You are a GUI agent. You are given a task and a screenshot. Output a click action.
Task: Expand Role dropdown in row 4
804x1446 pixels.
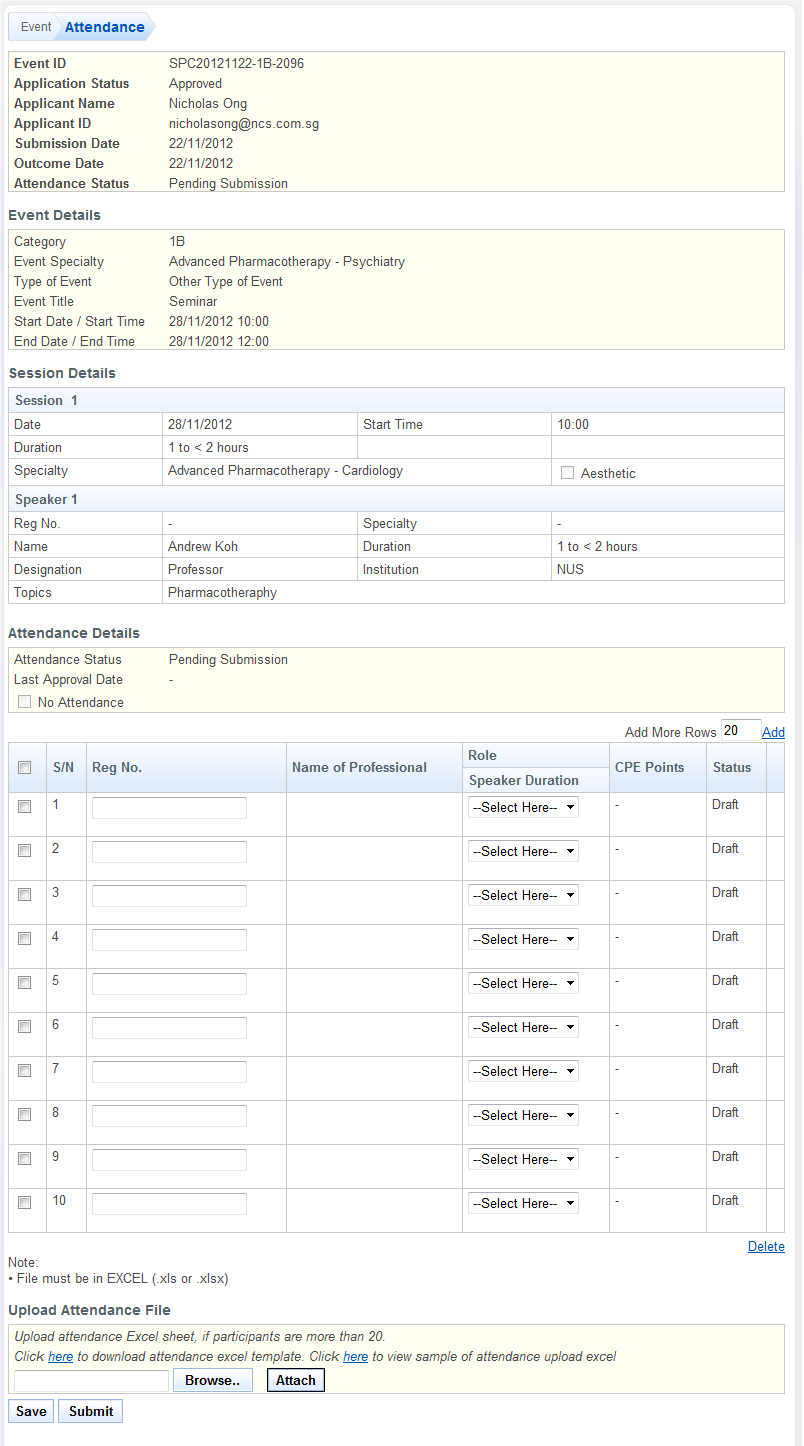[x=523, y=939]
